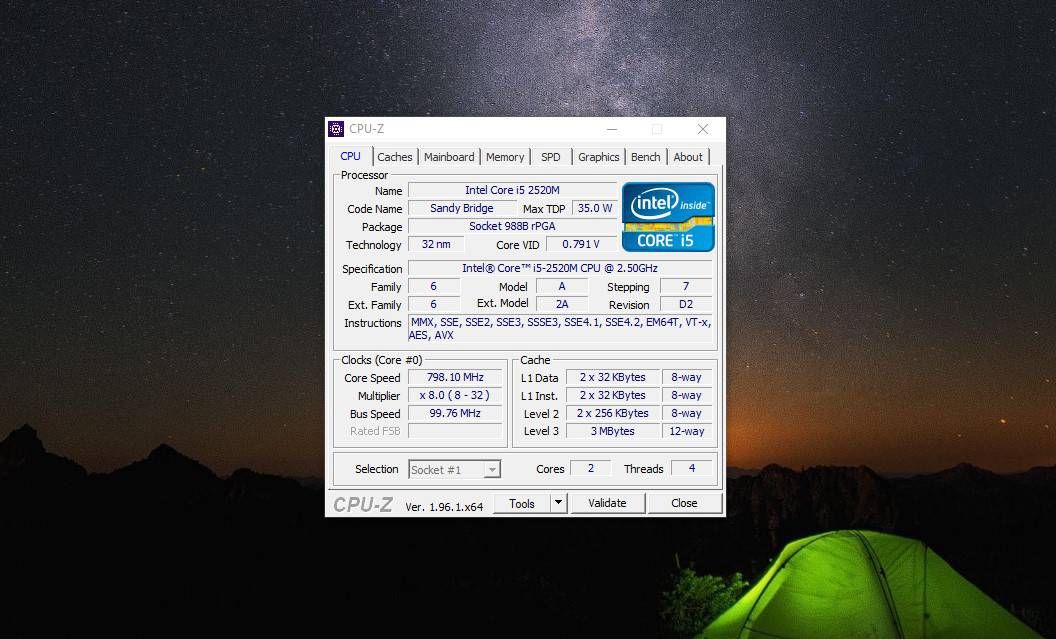Screen dimensions: 1056x639
Task: Click the Bus Speed value 99.76 MHz
Action: [455, 413]
